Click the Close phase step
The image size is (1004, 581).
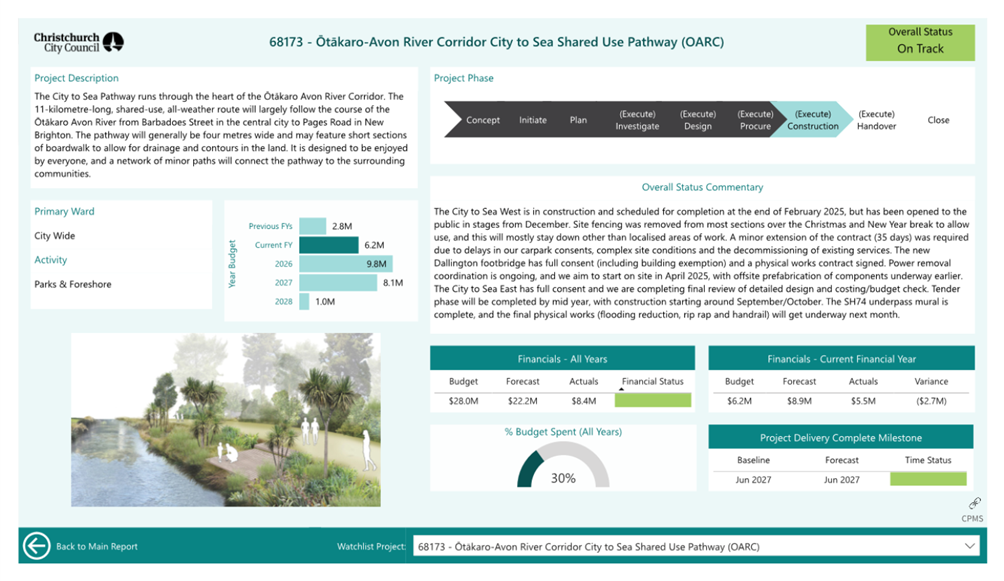click(x=937, y=120)
